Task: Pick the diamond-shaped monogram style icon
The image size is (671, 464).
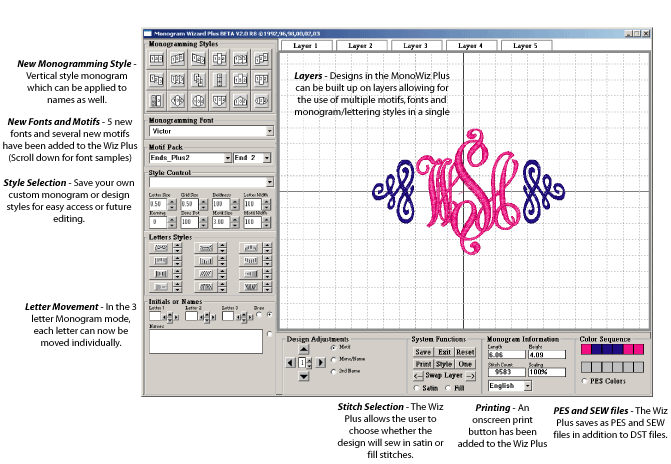Action: click(x=177, y=101)
